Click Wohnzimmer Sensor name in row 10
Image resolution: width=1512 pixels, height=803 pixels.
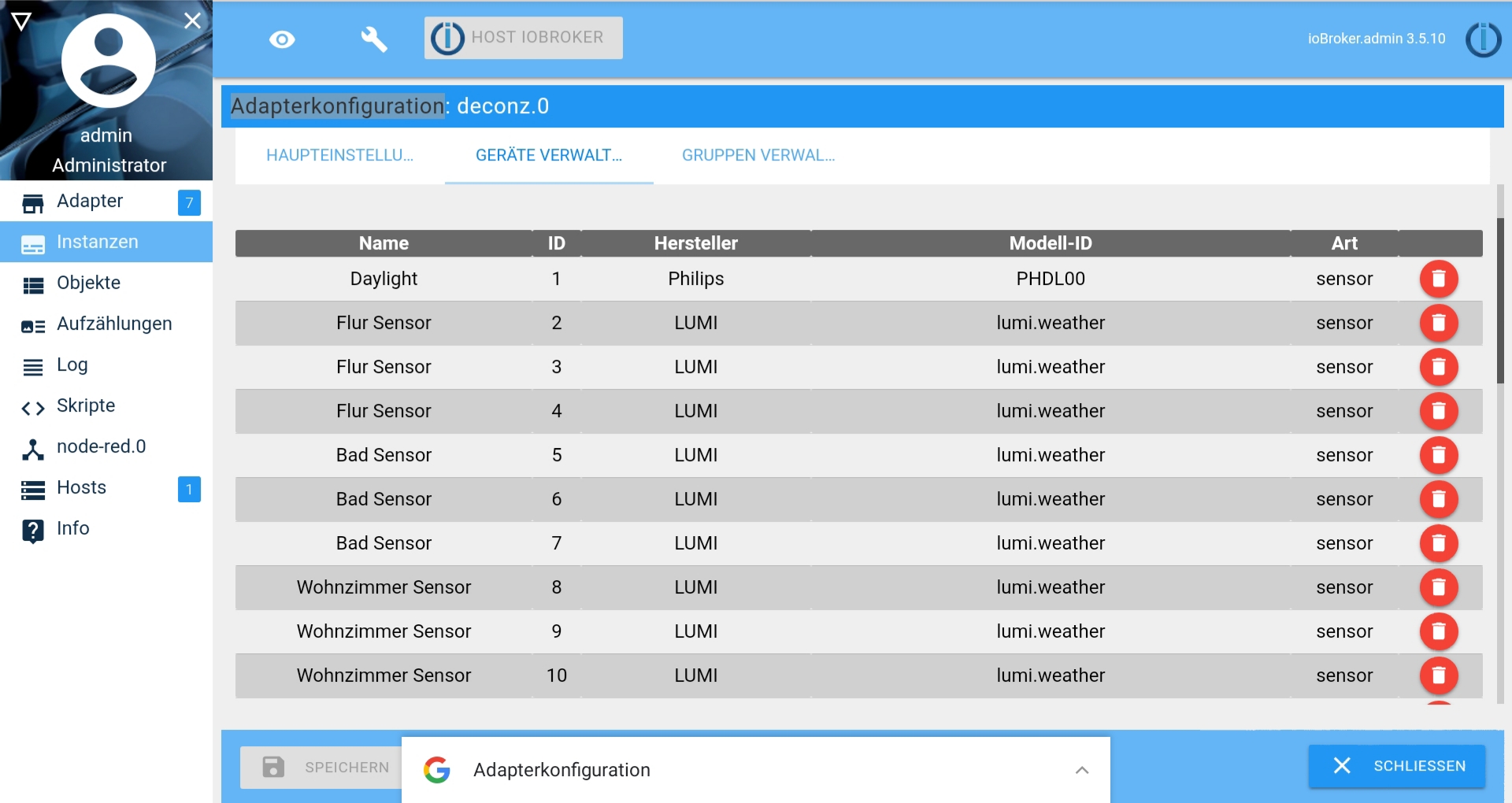point(384,675)
